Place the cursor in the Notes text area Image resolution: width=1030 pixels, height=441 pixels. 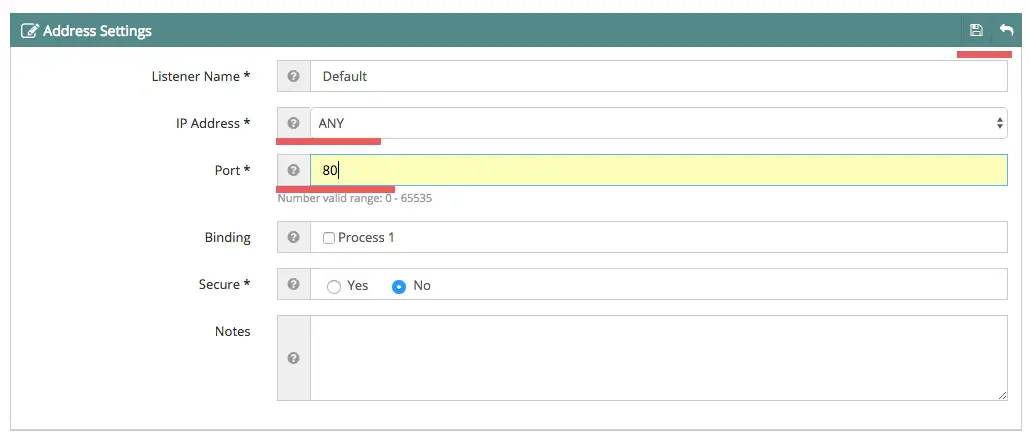(x=659, y=358)
